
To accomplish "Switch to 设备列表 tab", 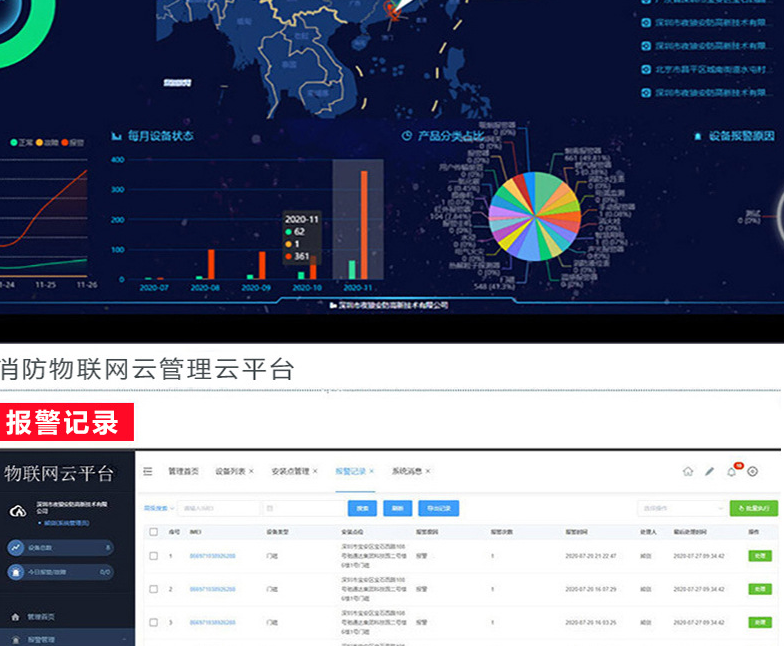I will point(230,471).
